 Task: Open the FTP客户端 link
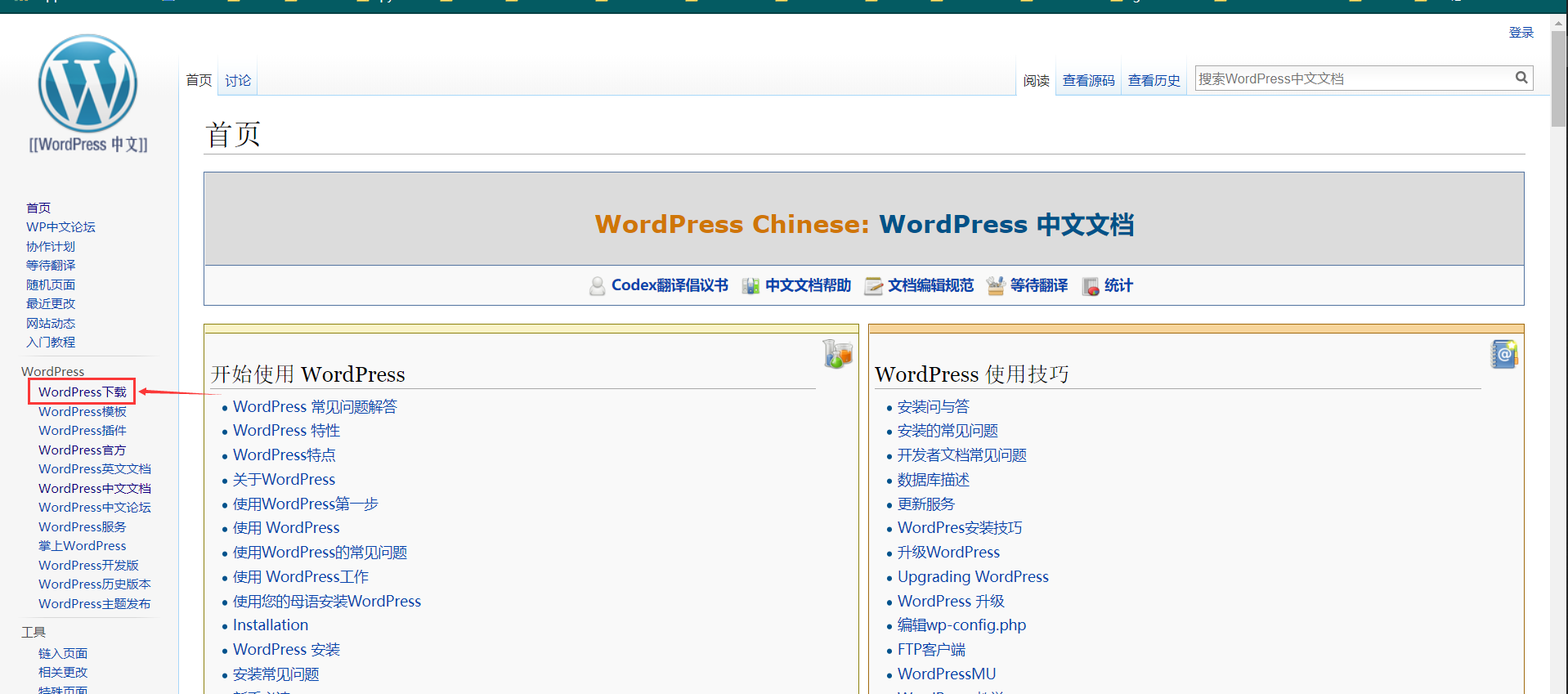(931, 650)
